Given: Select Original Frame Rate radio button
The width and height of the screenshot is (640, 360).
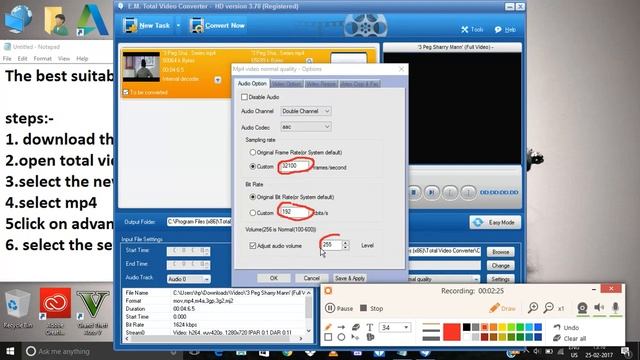Looking at the screenshot, I should [252, 152].
